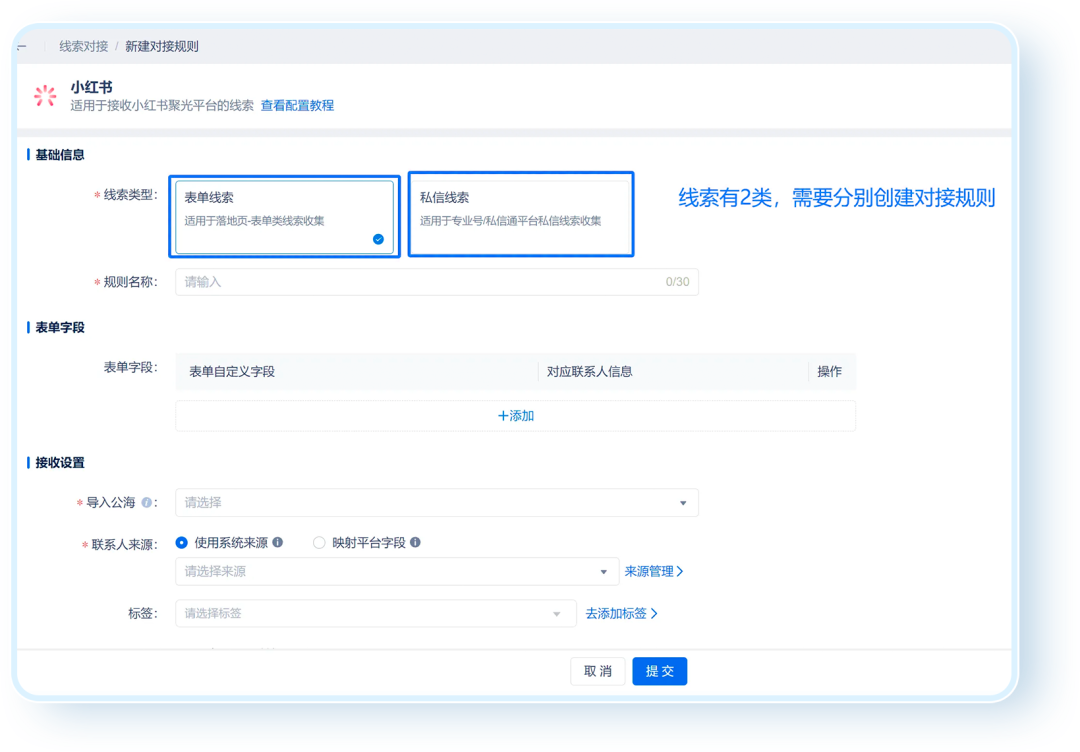Click the 表单自定义字段 column header
Image resolution: width=1080 pixels, height=752 pixels.
[x=232, y=372]
